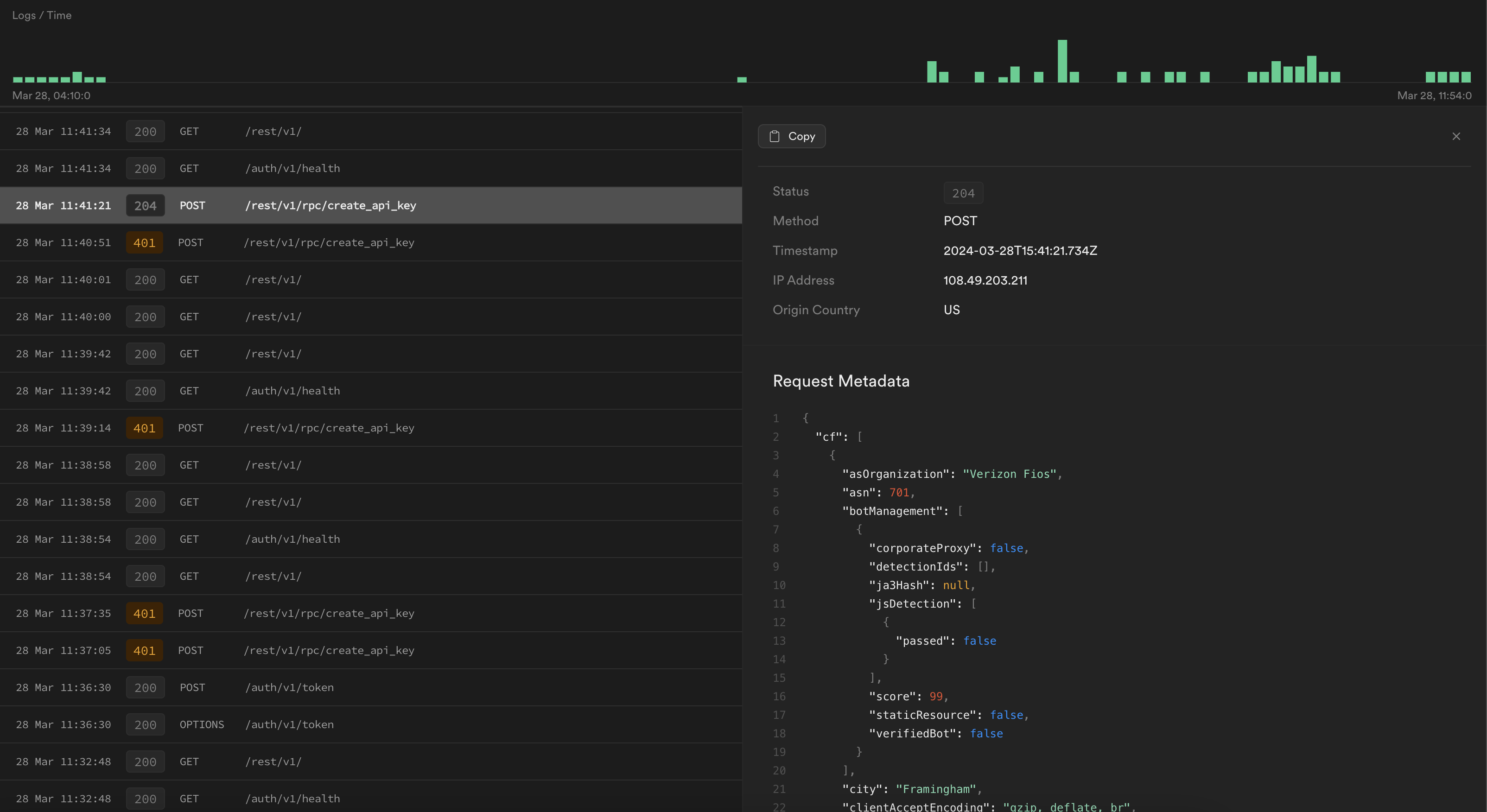Image resolution: width=1487 pixels, height=812 pixels.
Task: Click the IP address 108.49.203.211
Action: tap(985, 280)
